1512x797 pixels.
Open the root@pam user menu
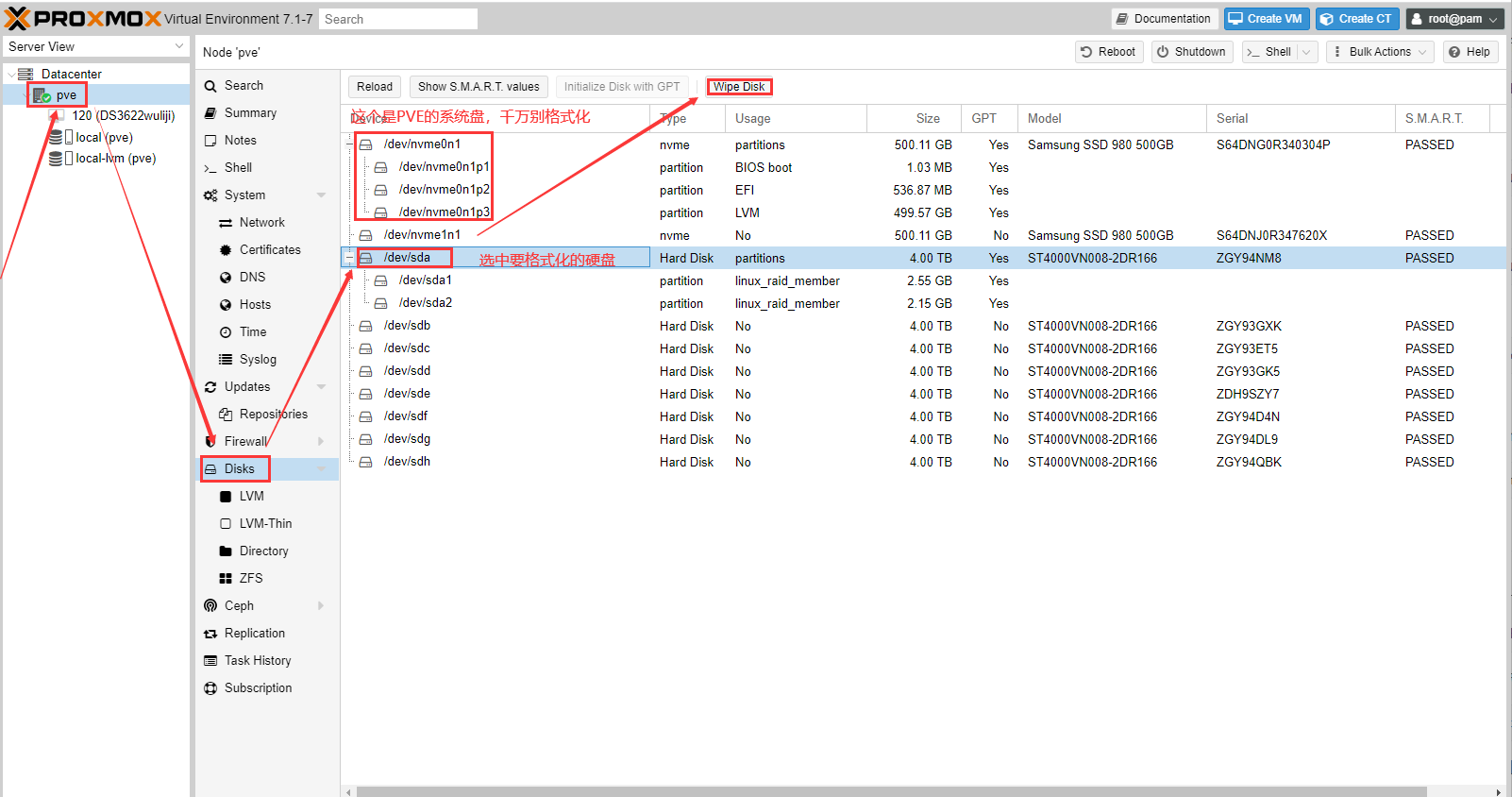[x=1454, y=19]
